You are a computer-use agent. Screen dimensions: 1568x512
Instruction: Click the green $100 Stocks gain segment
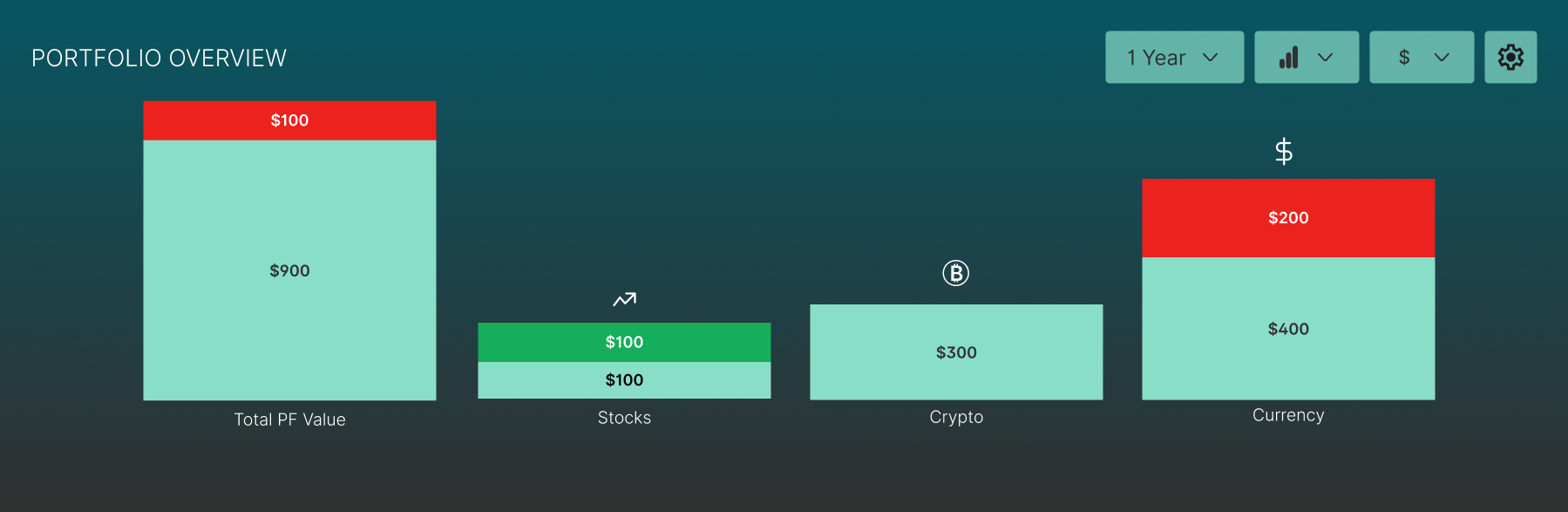[x=624, y=342]
